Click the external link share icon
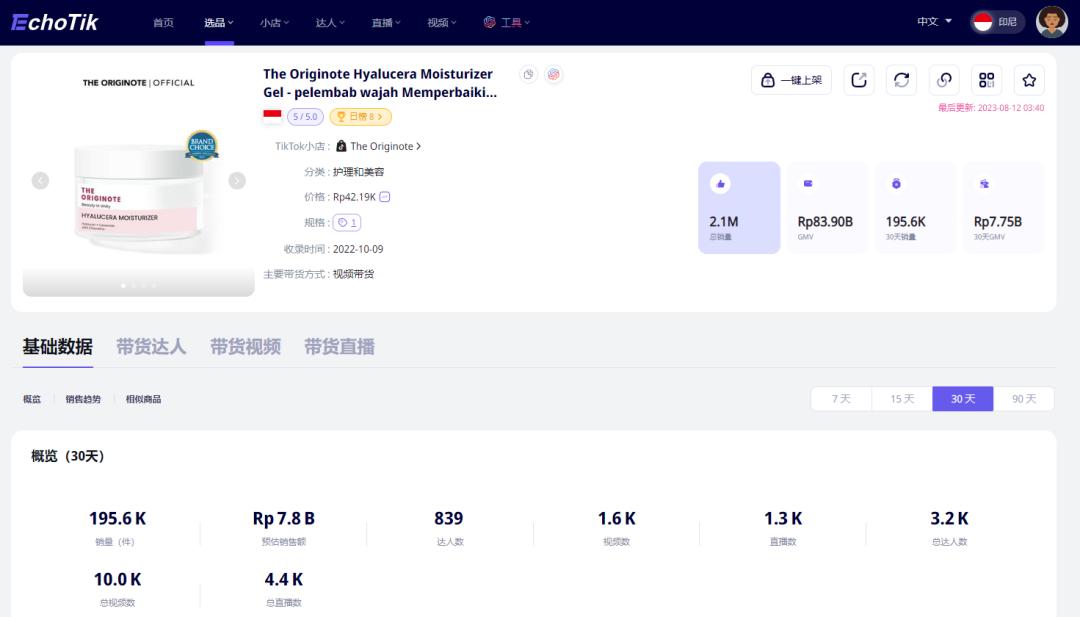The image size is (1080, 617). pyautogui.click(x=859, y=80)
